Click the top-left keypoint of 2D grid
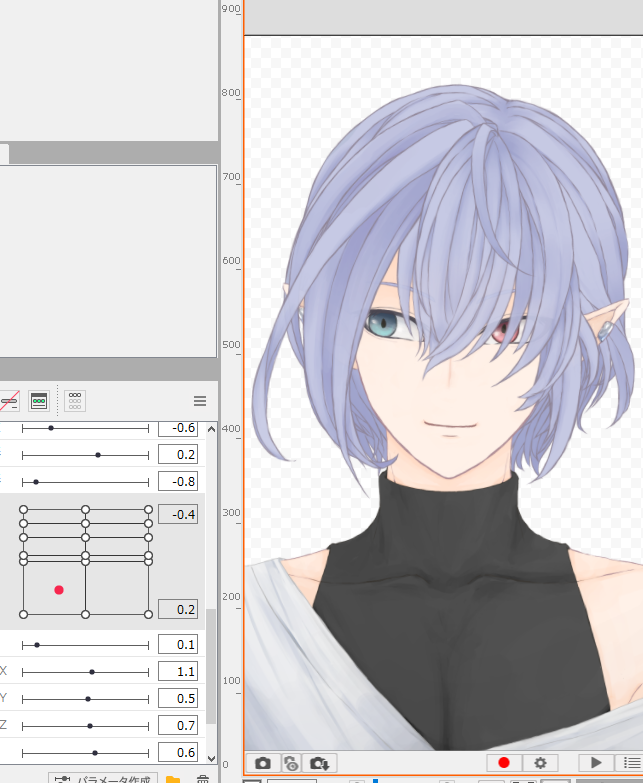 click(23, 509)
